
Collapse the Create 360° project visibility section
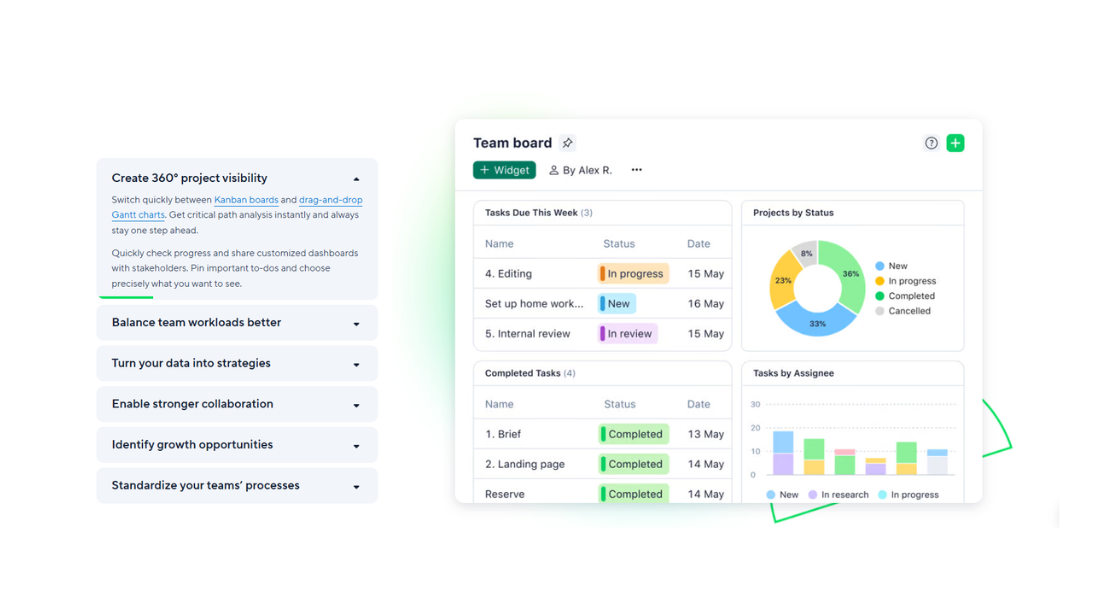356,179
